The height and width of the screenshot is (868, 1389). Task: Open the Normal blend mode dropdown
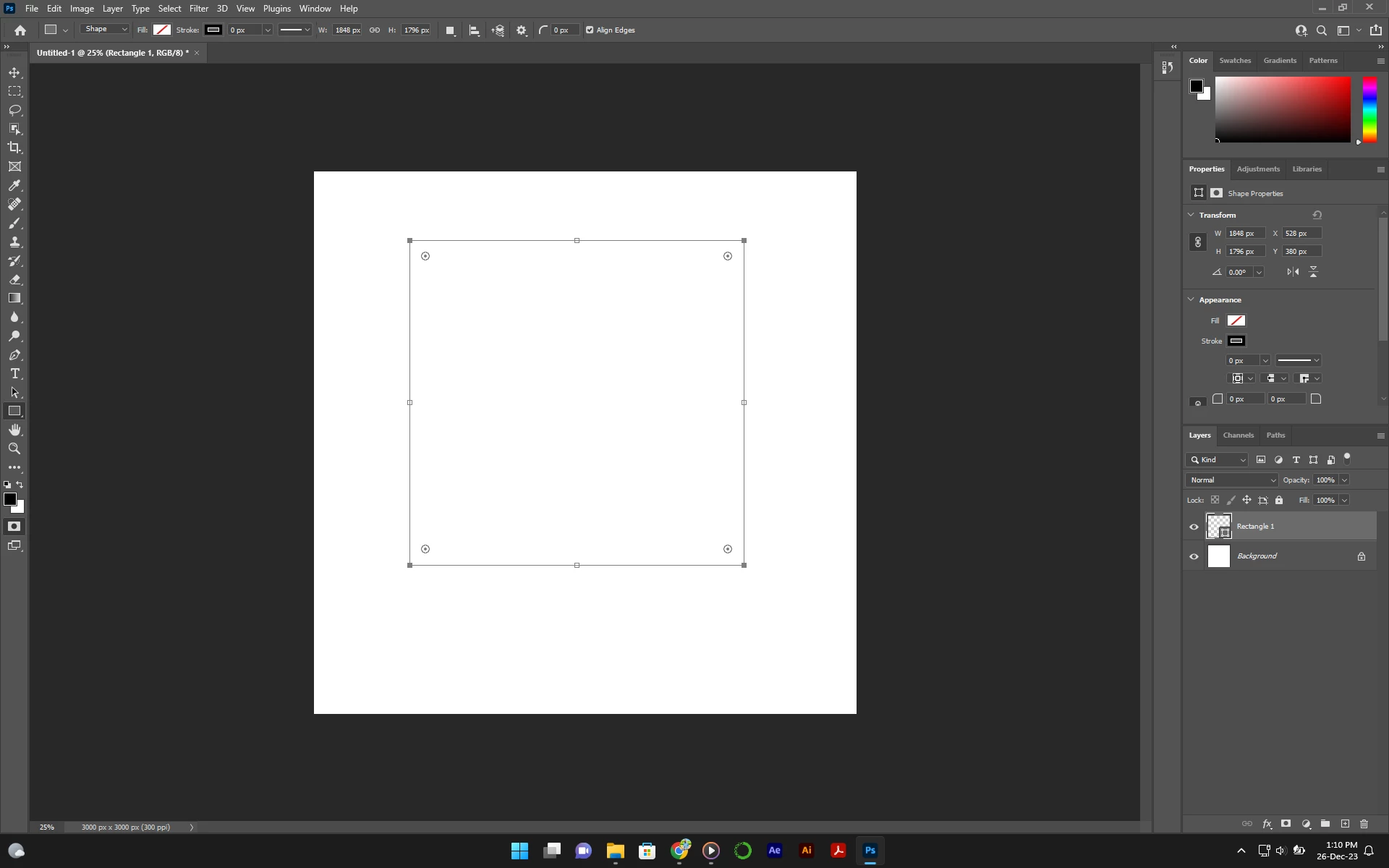pyautogui.click(x=1232, y=480)
